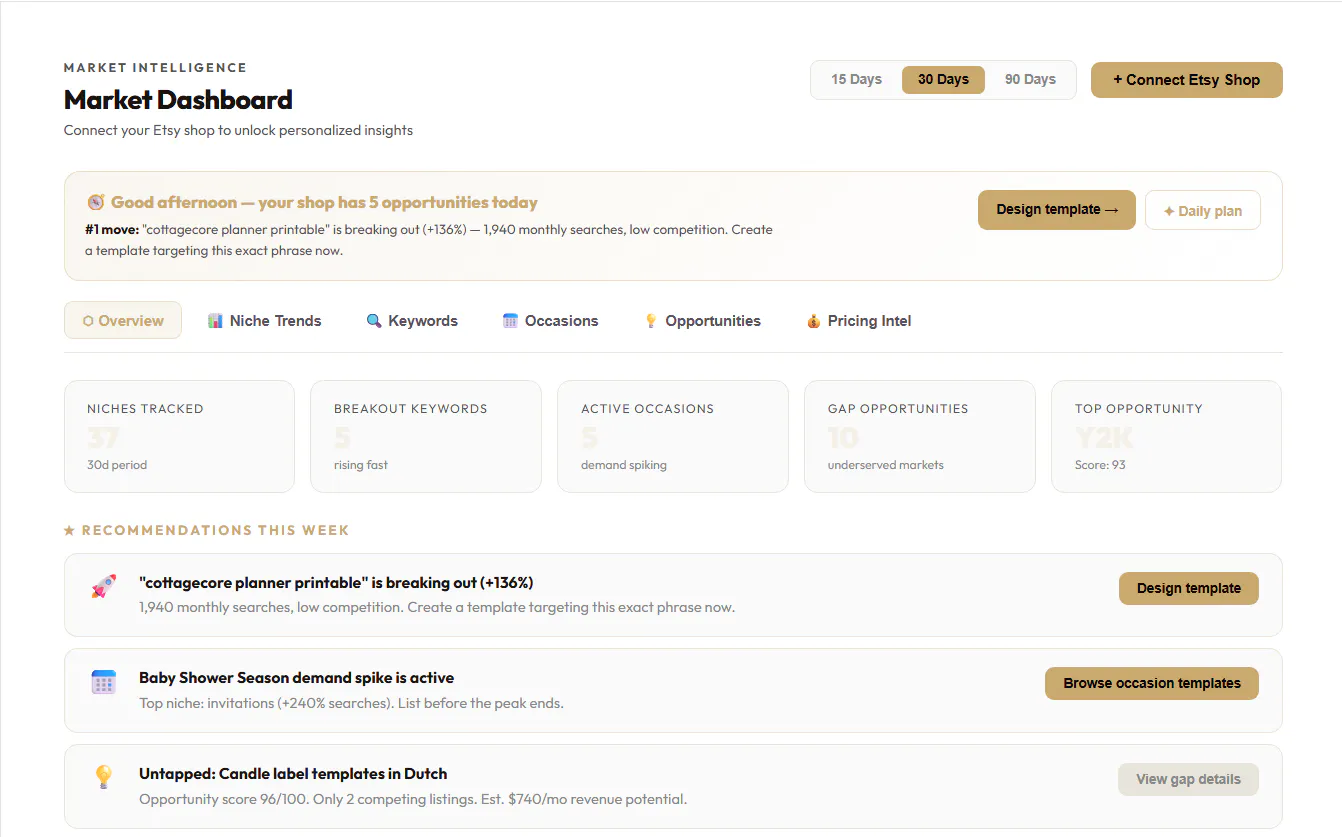
Task: Click the cottagecore planner printable breaking out title
Action: pyautogui.click(x=336, y=582)
